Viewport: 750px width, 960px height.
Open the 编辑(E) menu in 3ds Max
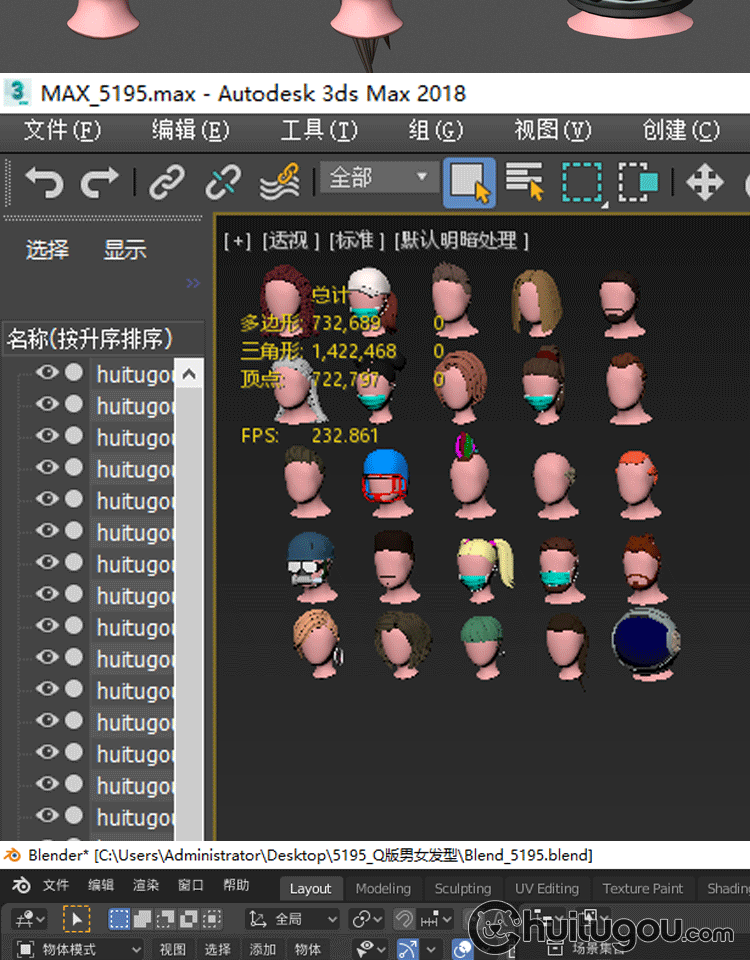click(190, 130)
